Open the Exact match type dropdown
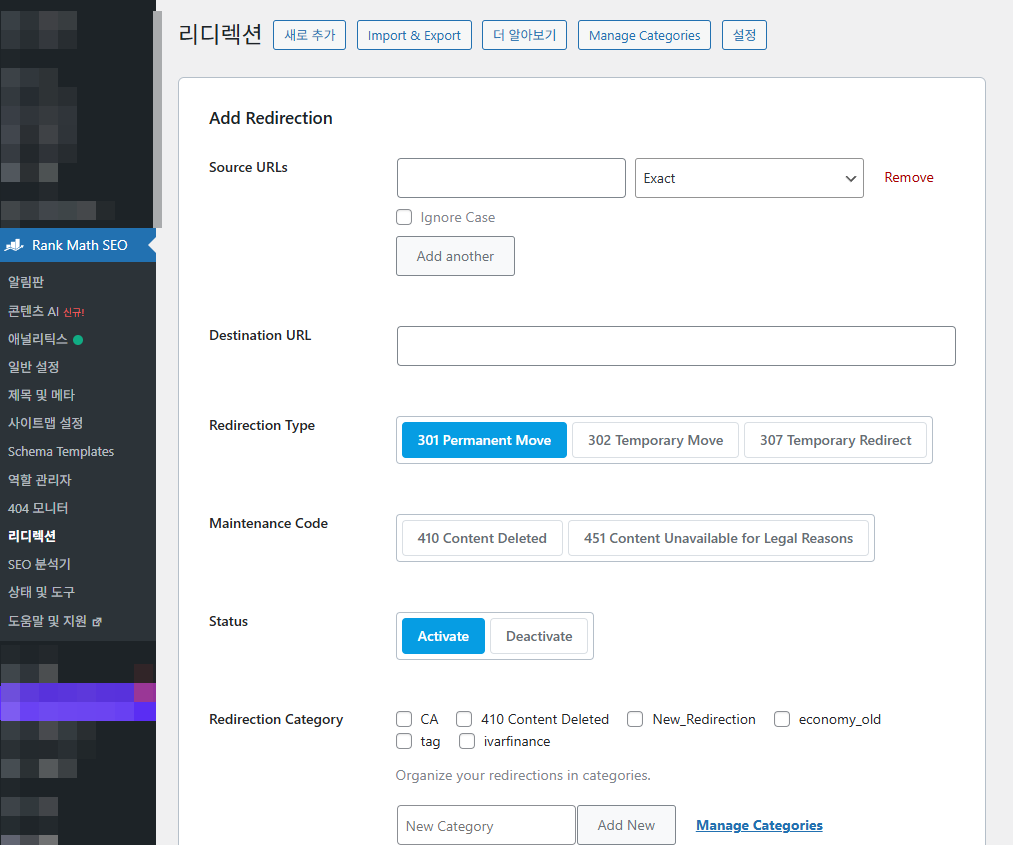 pos(749,178)
